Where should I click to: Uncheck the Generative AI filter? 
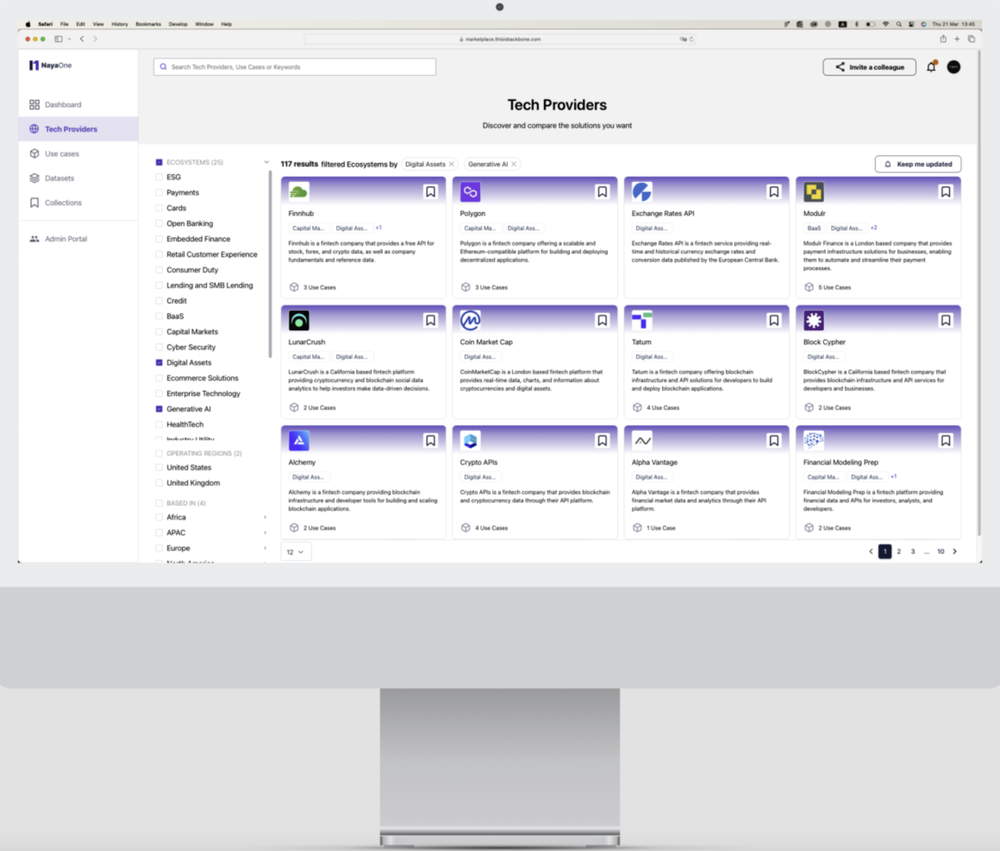(x=159, y=409)
